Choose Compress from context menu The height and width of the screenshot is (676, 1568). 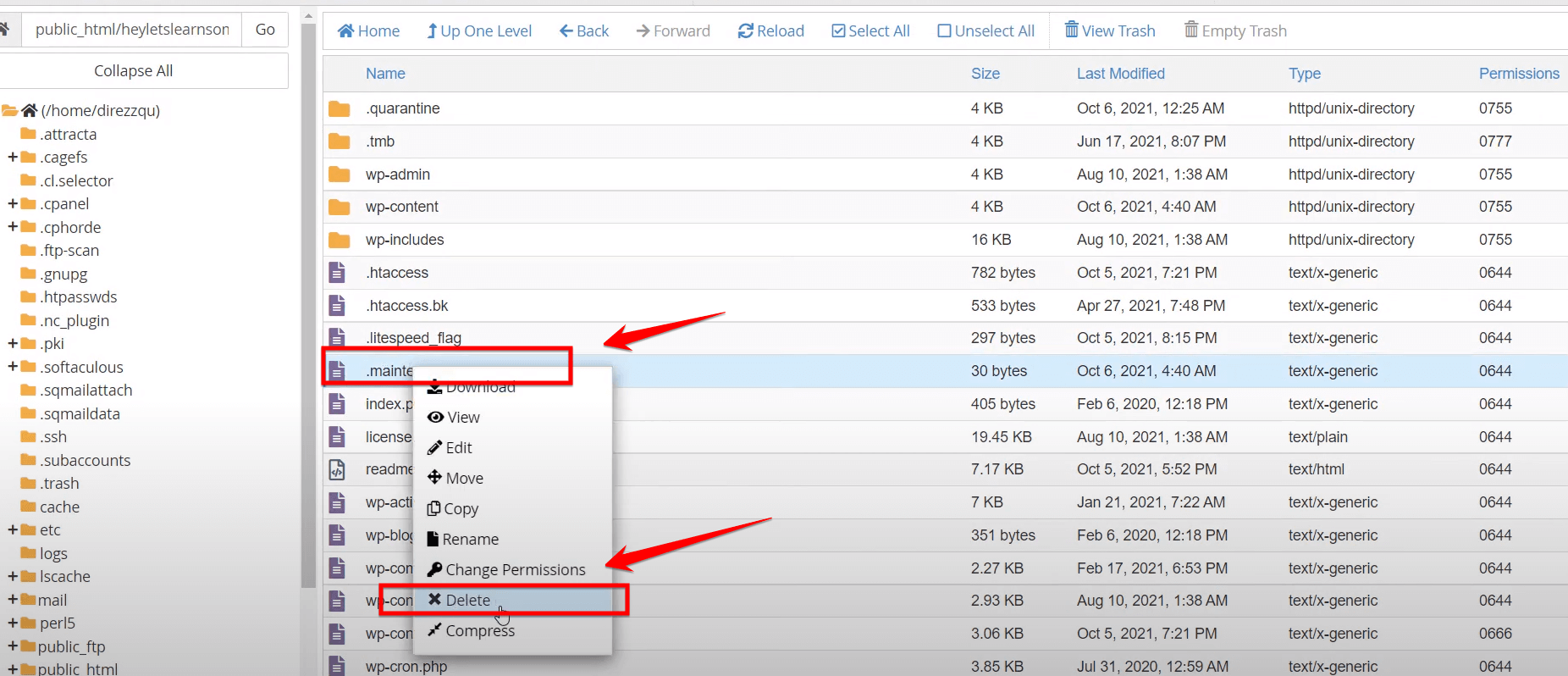tap(471, 631)
